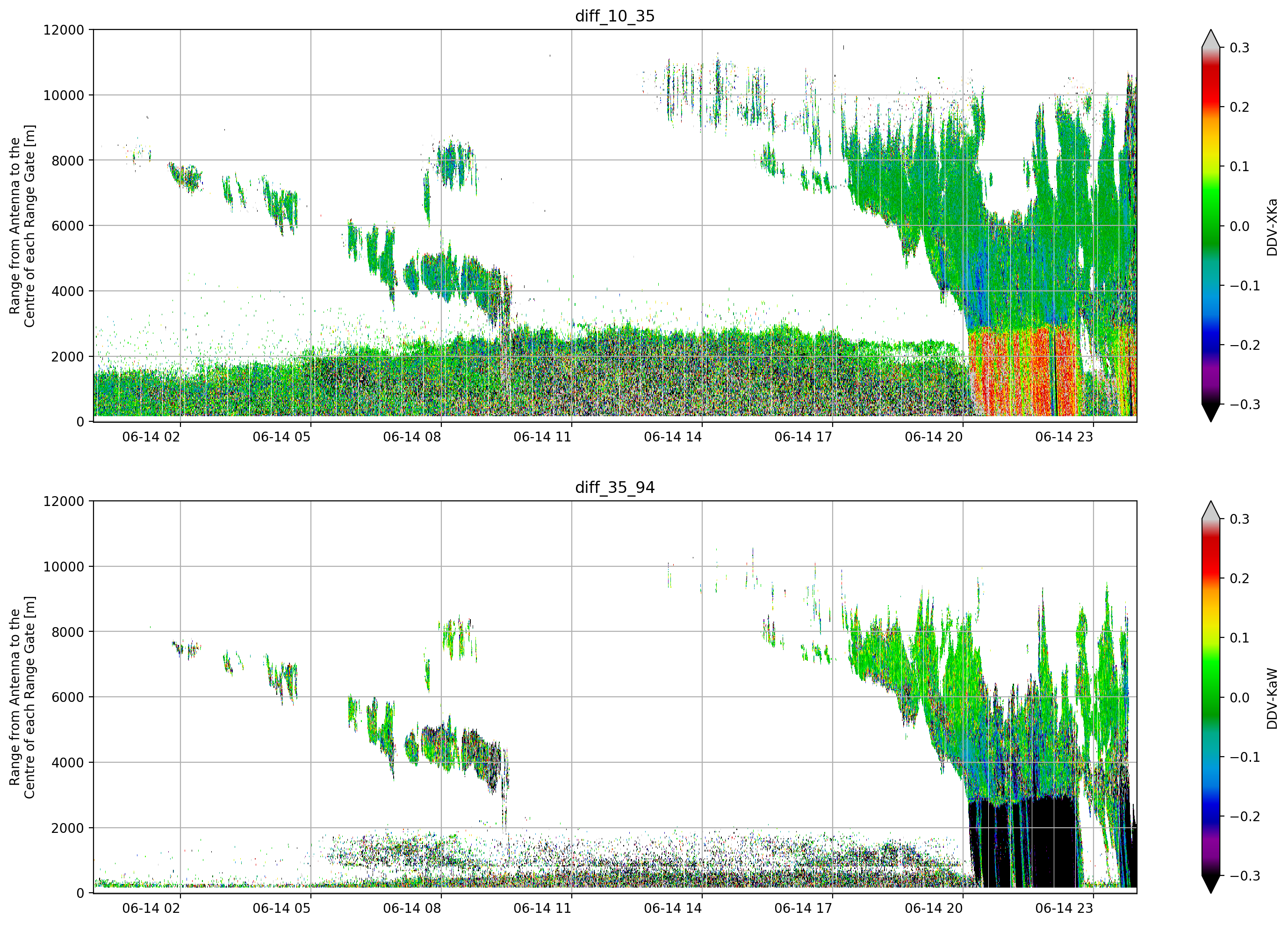Click the 06-14 14 time label under diff_35_94
The image size is (1288, 925).
click(x=673, y=909)
